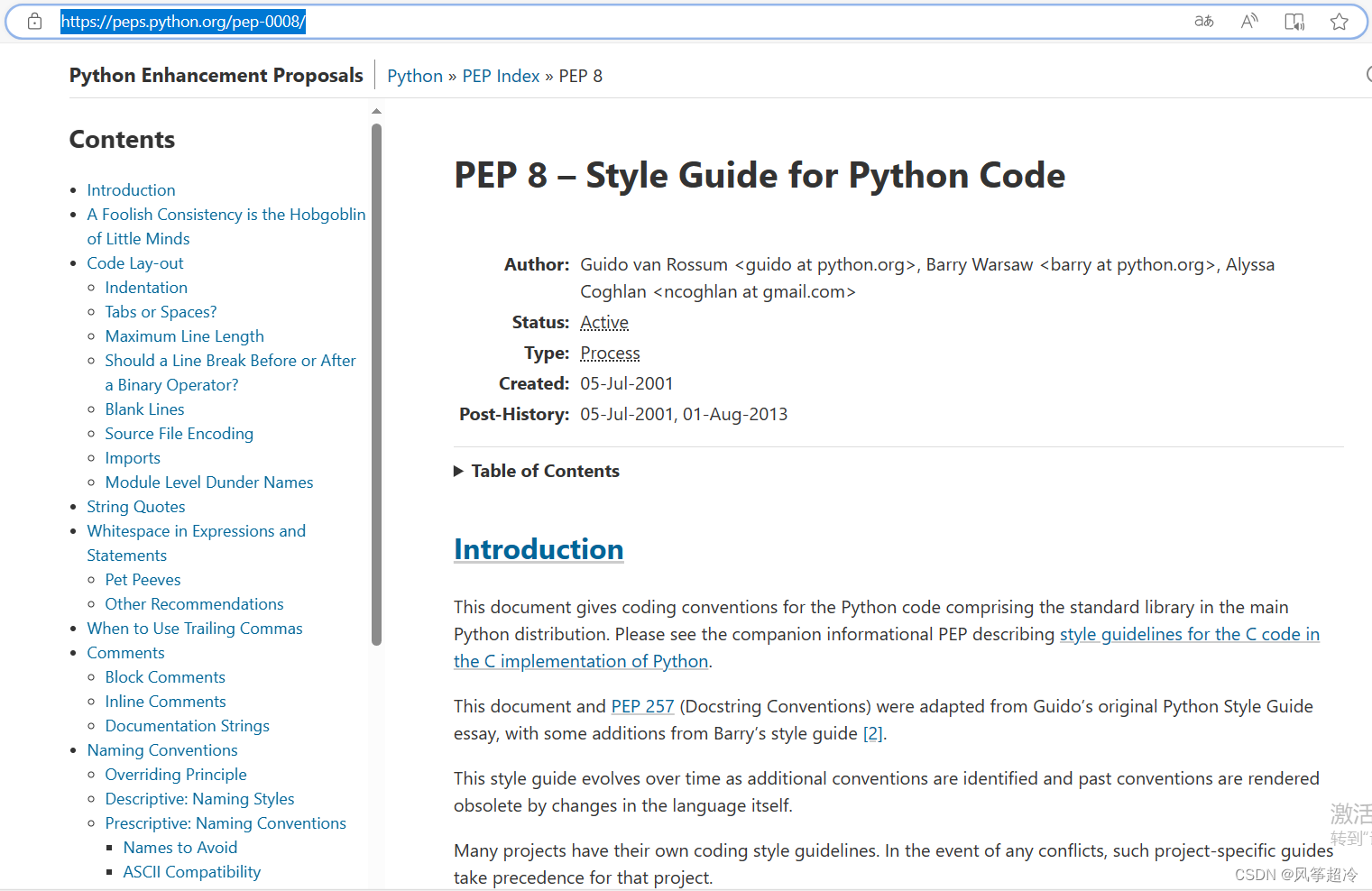The height and width of the screenshot is (891, 1372).
Task: Open immersive reader icon
Action: pyautogui.click(x=1294, y=22)
